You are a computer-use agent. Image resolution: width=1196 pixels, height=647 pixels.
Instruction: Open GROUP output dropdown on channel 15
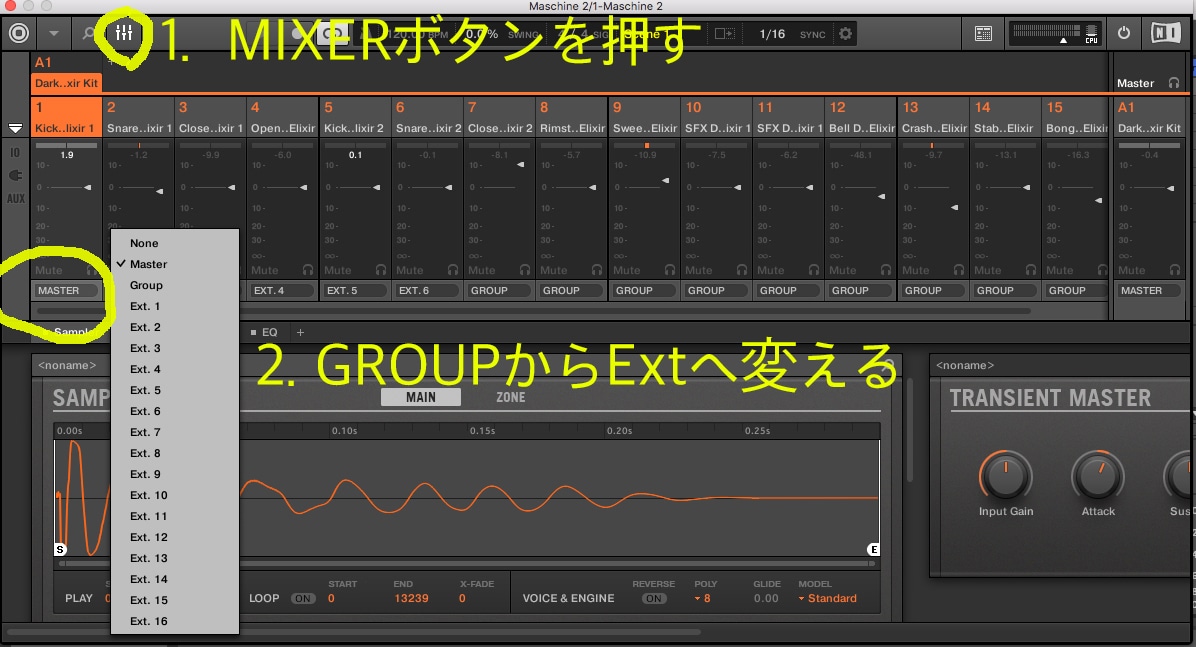[1076, 291]
